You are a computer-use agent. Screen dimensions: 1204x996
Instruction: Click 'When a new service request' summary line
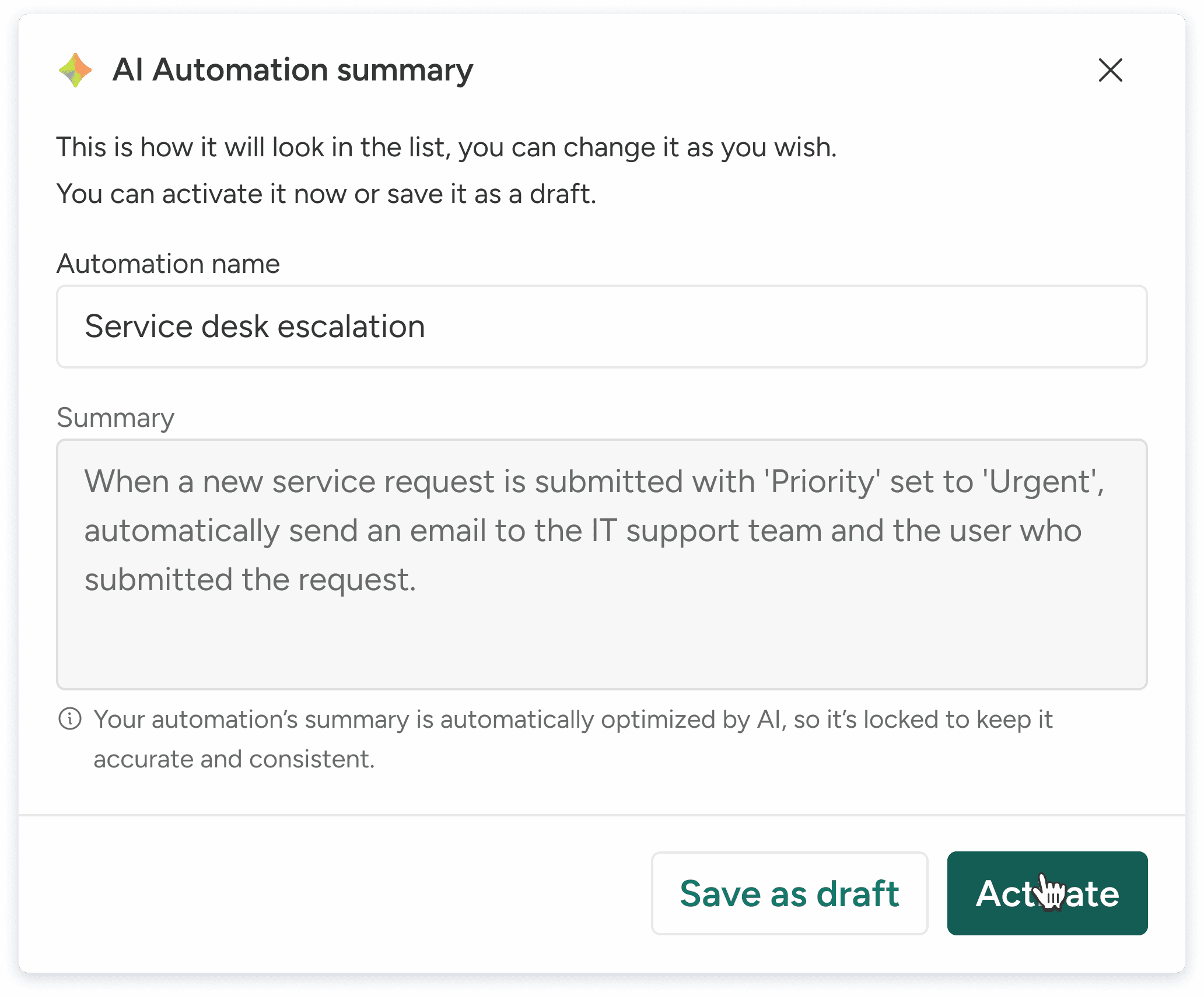coord(289,482)
